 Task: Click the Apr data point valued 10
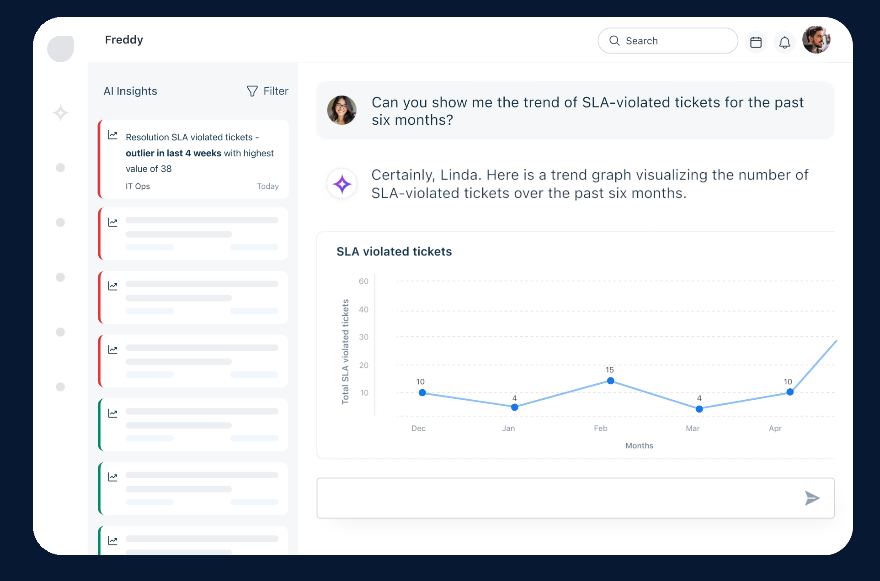click(x=790, y=392)
